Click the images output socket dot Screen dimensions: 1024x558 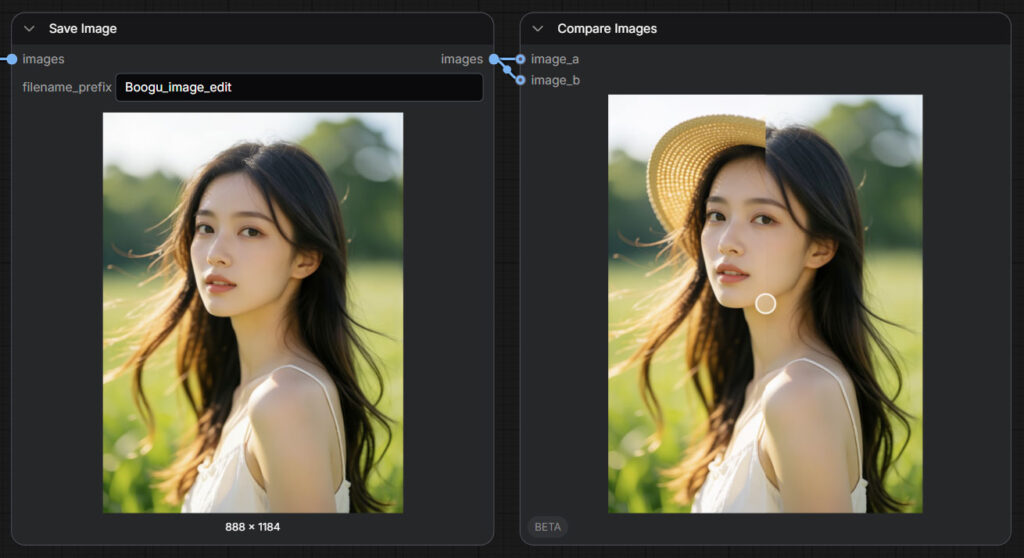494,59
